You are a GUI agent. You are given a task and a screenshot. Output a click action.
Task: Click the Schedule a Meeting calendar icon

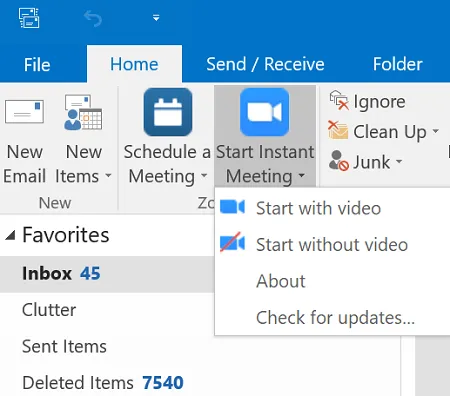pos(168,112)
